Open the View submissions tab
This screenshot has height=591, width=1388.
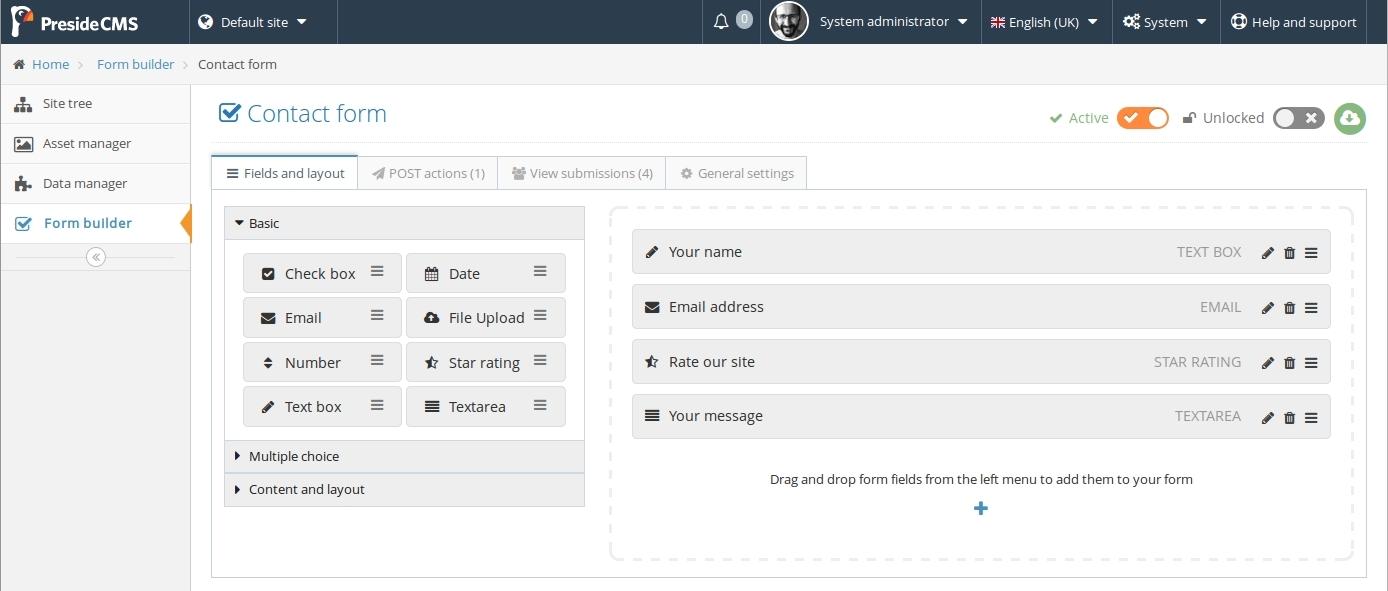point(582,173)
